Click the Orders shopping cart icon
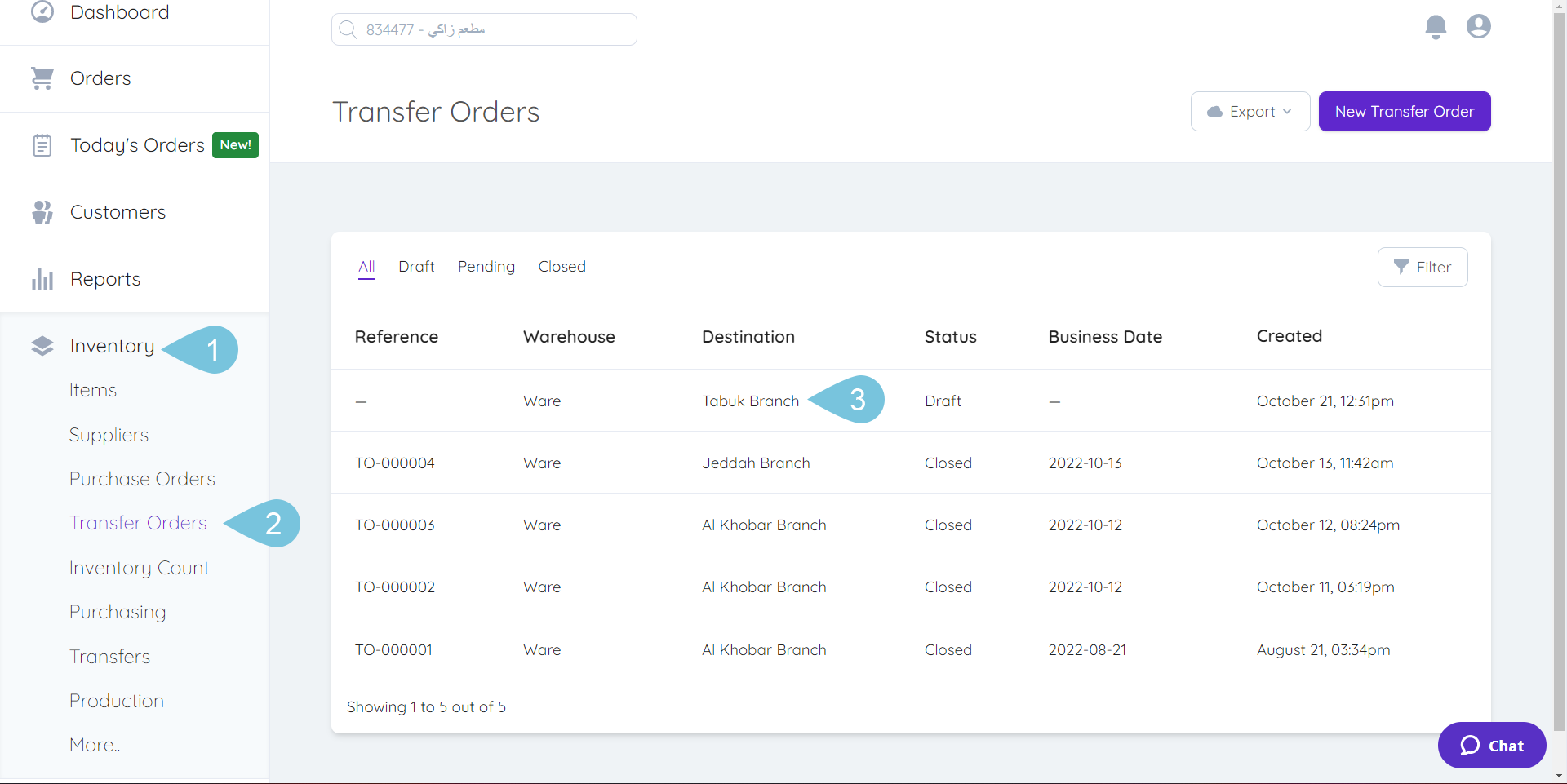This screenshot has width=1567, height=784. click(42, 78)
